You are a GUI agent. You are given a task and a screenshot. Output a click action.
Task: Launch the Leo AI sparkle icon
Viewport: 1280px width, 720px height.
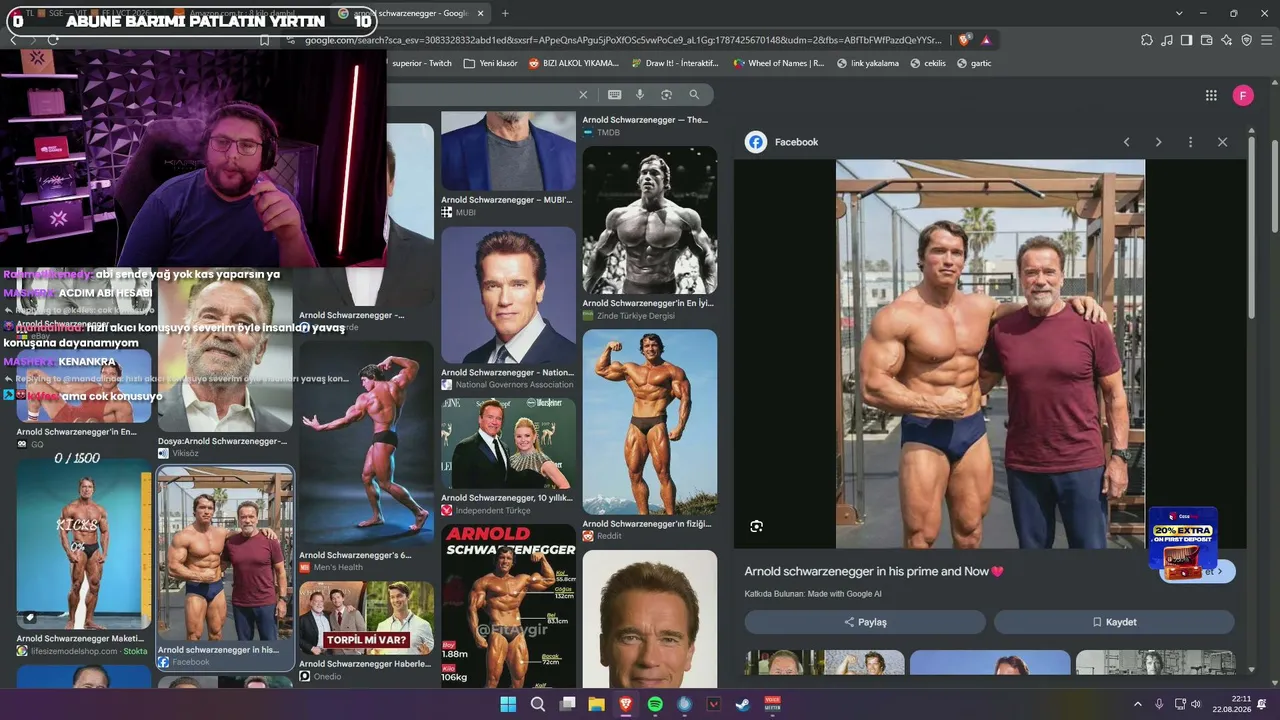1227,40
